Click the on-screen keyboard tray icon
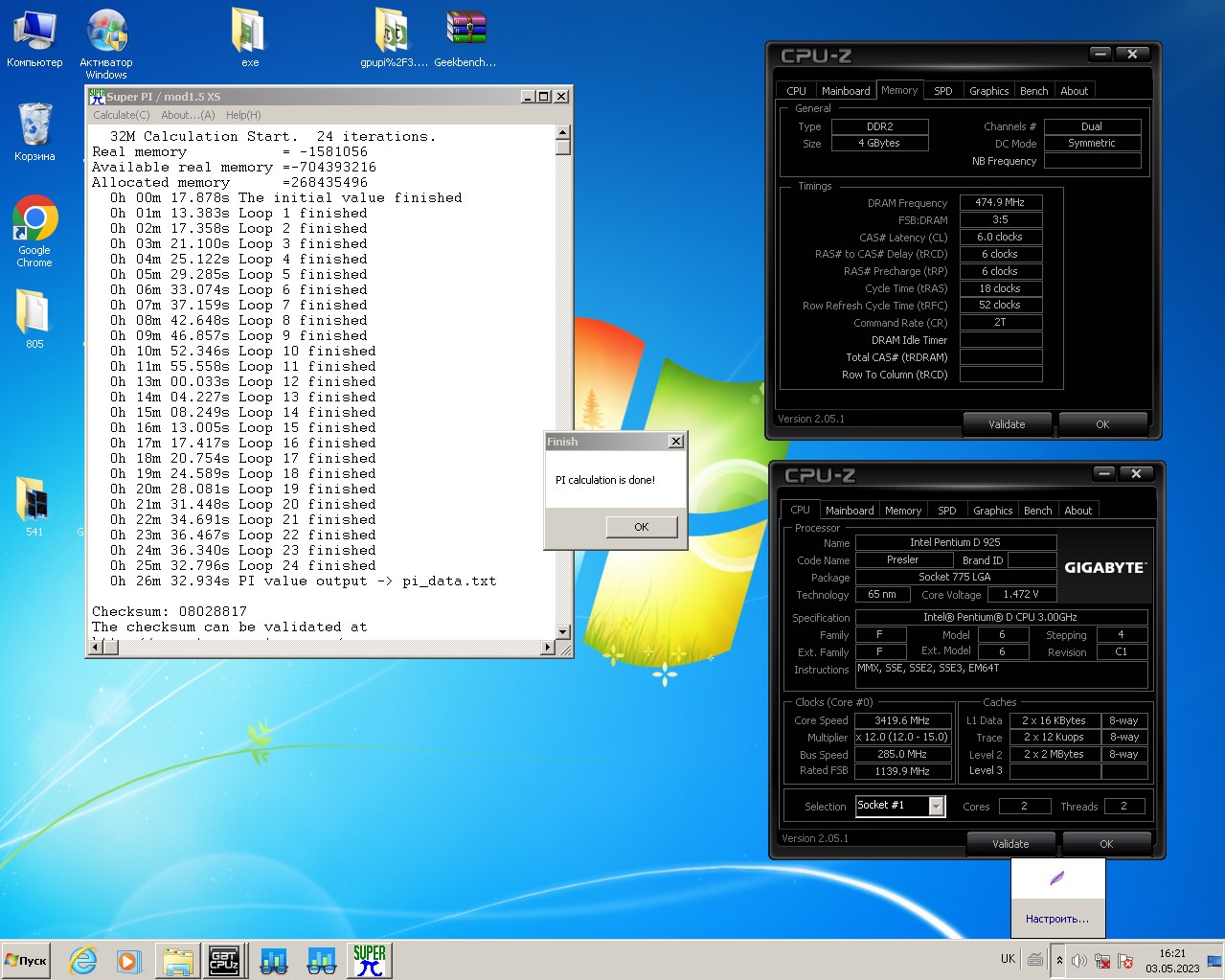Image resolution: width=1225 pixels, height=980 pixels. 1035,959
